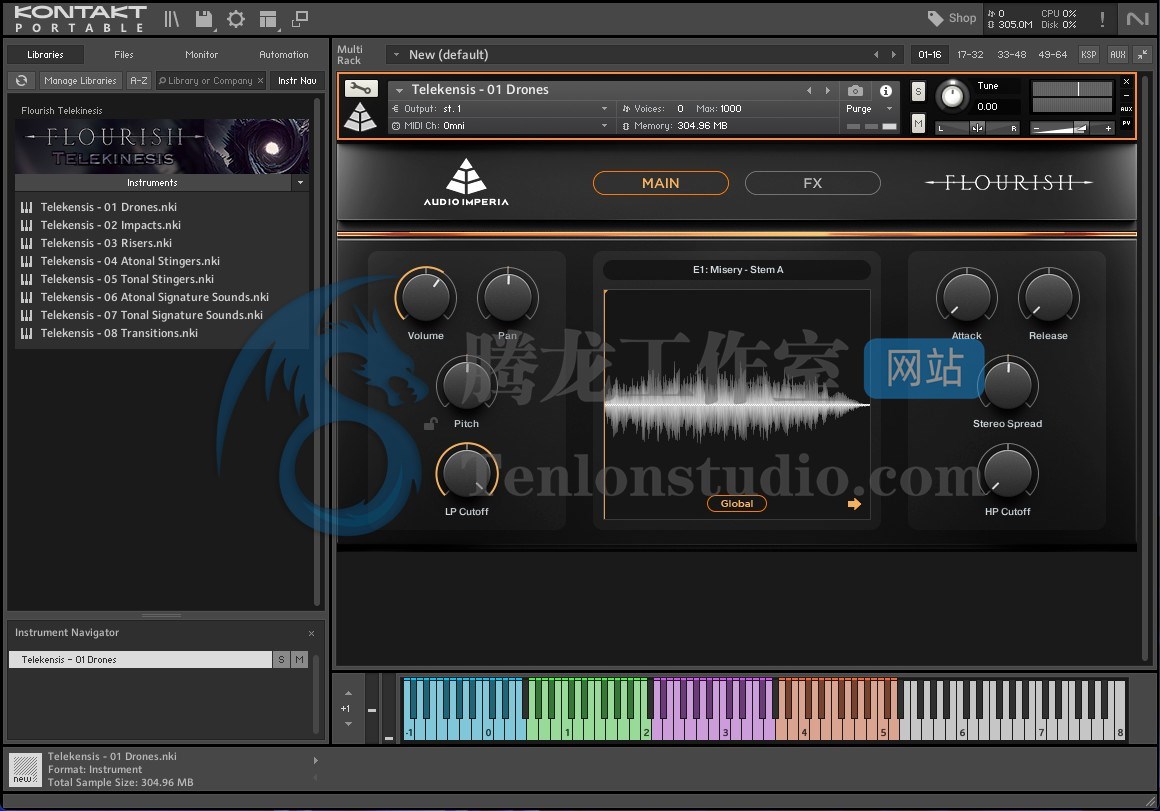Click the exclamation panic button

(1102, 19)
